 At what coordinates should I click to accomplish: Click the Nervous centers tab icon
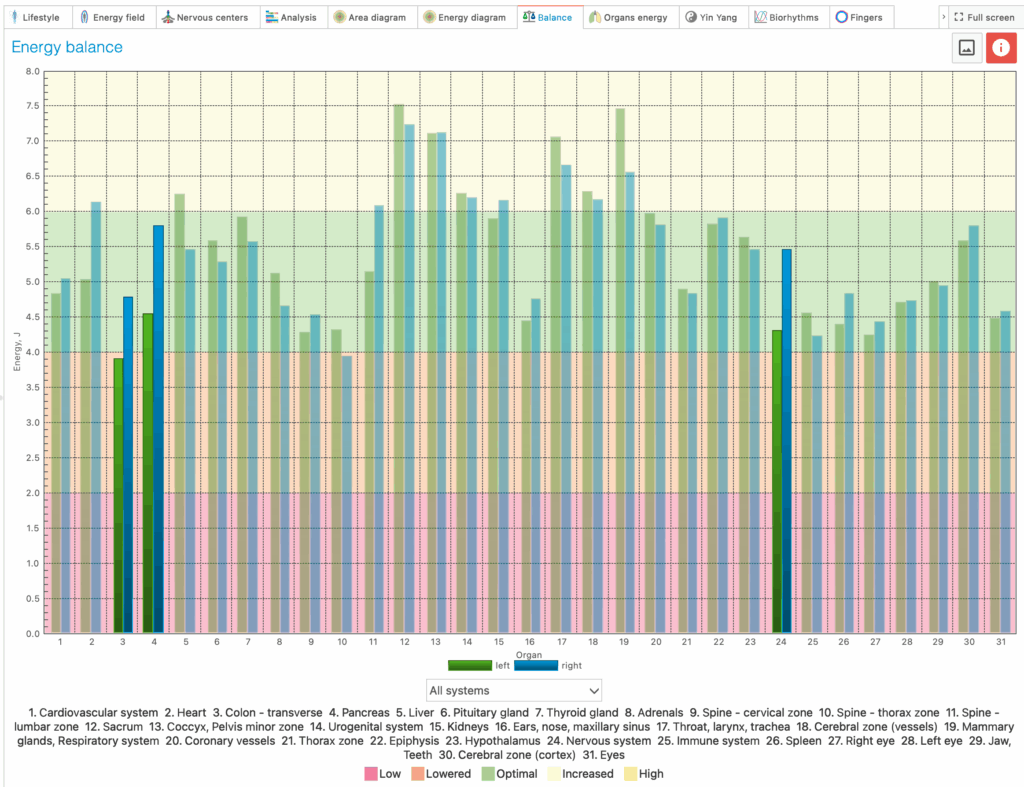[x=169, y=17]
